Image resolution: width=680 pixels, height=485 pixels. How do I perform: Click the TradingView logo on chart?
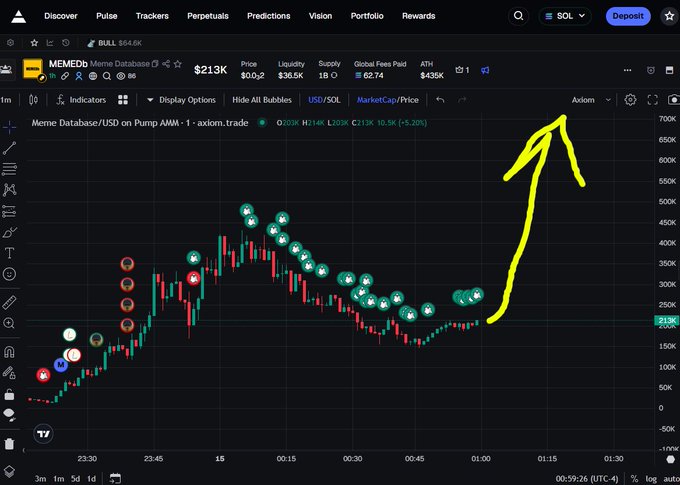click(43, 434)
